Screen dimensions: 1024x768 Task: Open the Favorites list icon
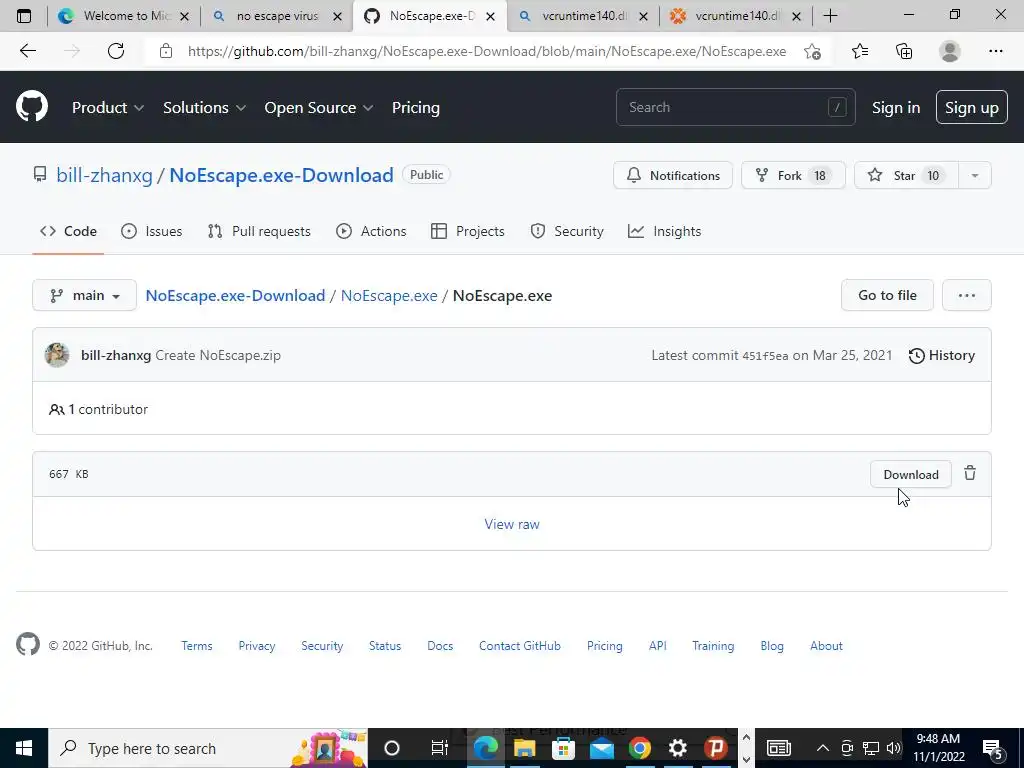pos(860,51)
